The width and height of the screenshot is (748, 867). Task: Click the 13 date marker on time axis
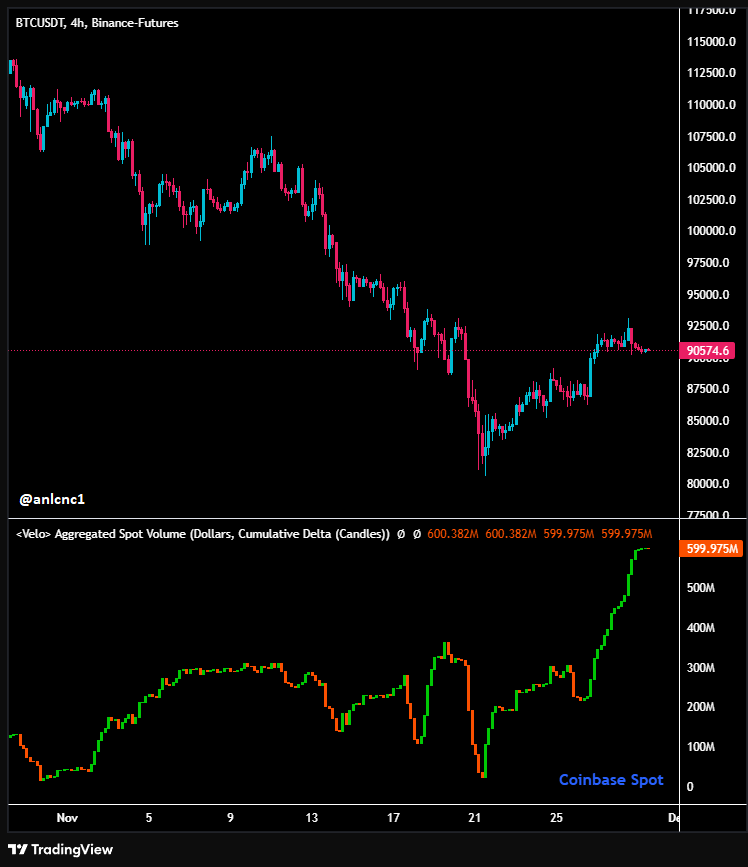click(312, 818)
